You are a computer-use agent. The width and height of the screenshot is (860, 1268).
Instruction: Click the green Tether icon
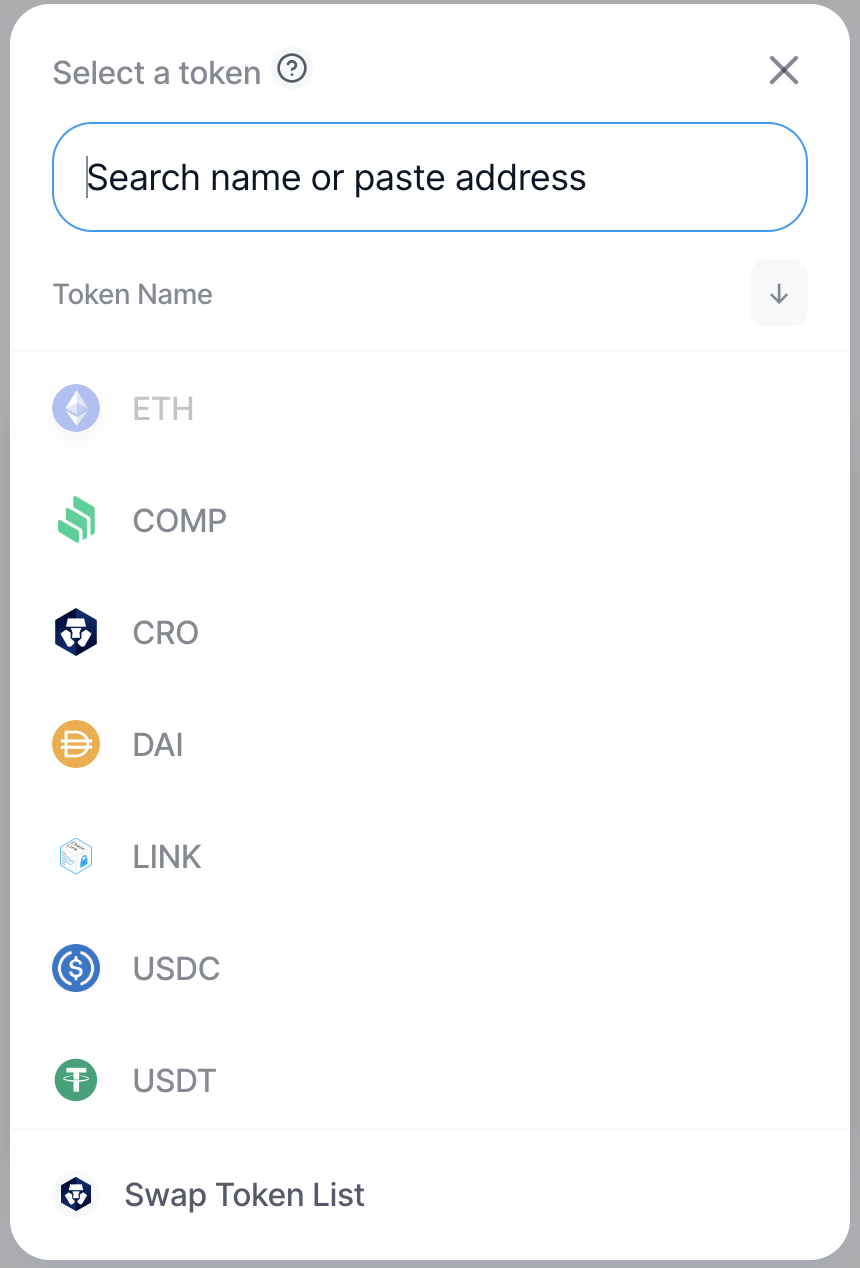point(76,1080)
